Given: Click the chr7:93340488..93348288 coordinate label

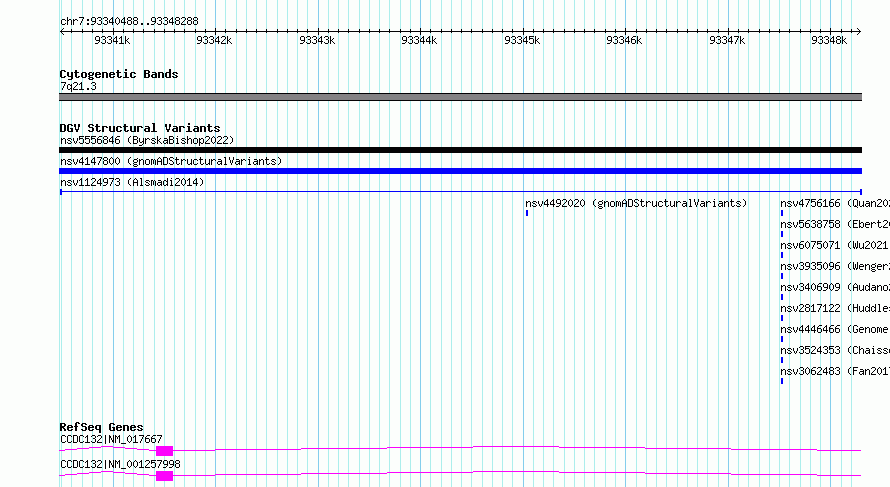Looking at the screenshot, I should tap(129, 21).
